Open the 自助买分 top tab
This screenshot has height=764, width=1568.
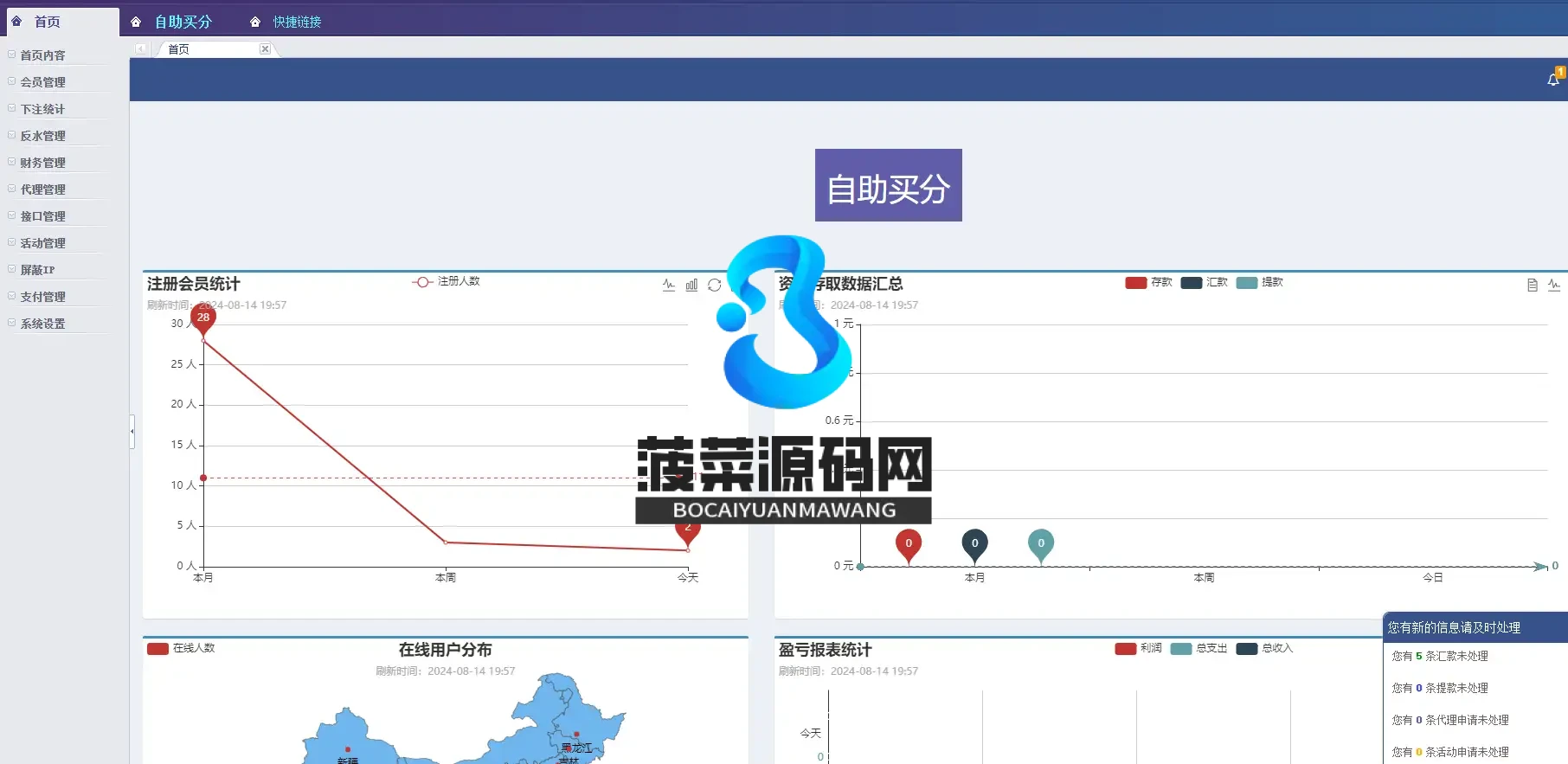tap(183, 22)
